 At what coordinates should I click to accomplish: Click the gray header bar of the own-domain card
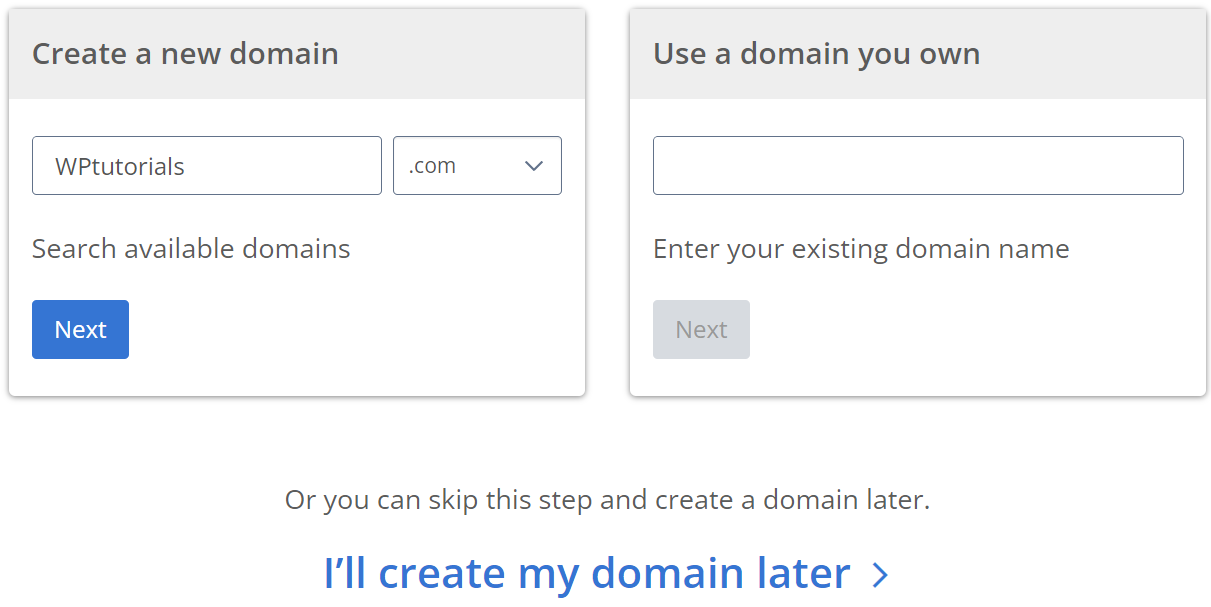(x=918, y=54)
